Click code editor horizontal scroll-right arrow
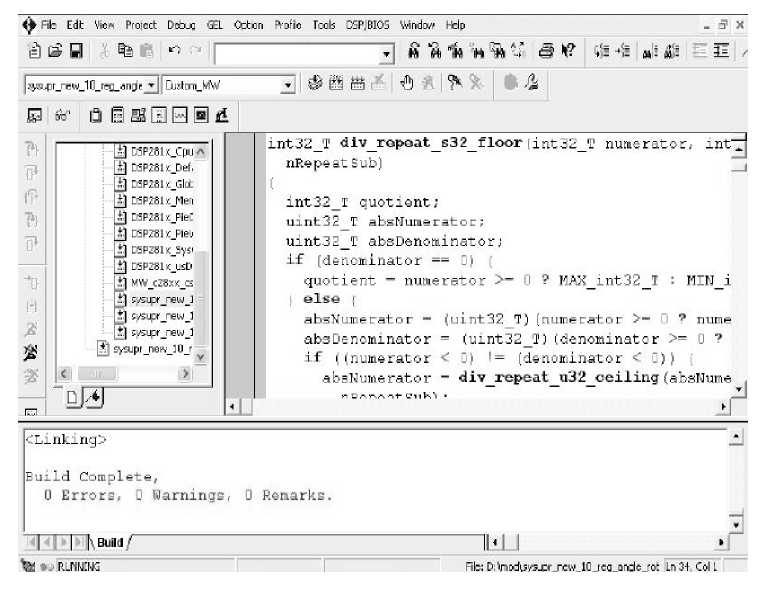This screenshot has height=589, width=770. (723, 407)
